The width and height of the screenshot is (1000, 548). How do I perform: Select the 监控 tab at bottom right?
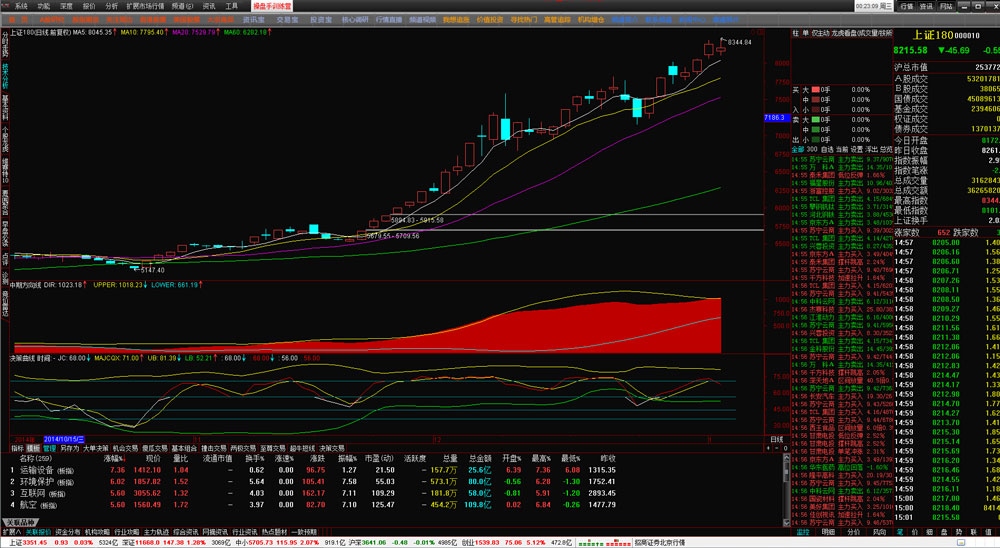coord(802,531)
